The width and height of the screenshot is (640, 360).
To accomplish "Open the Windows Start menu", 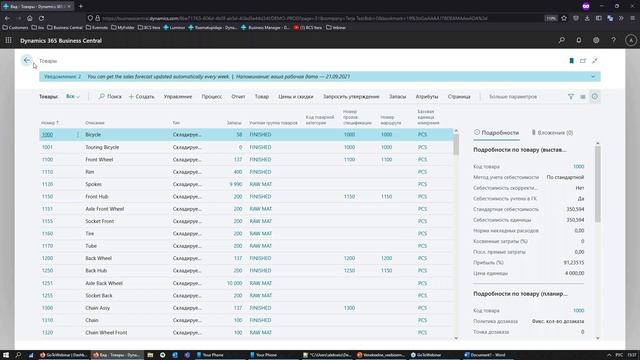I will click(x=6, y=355).
